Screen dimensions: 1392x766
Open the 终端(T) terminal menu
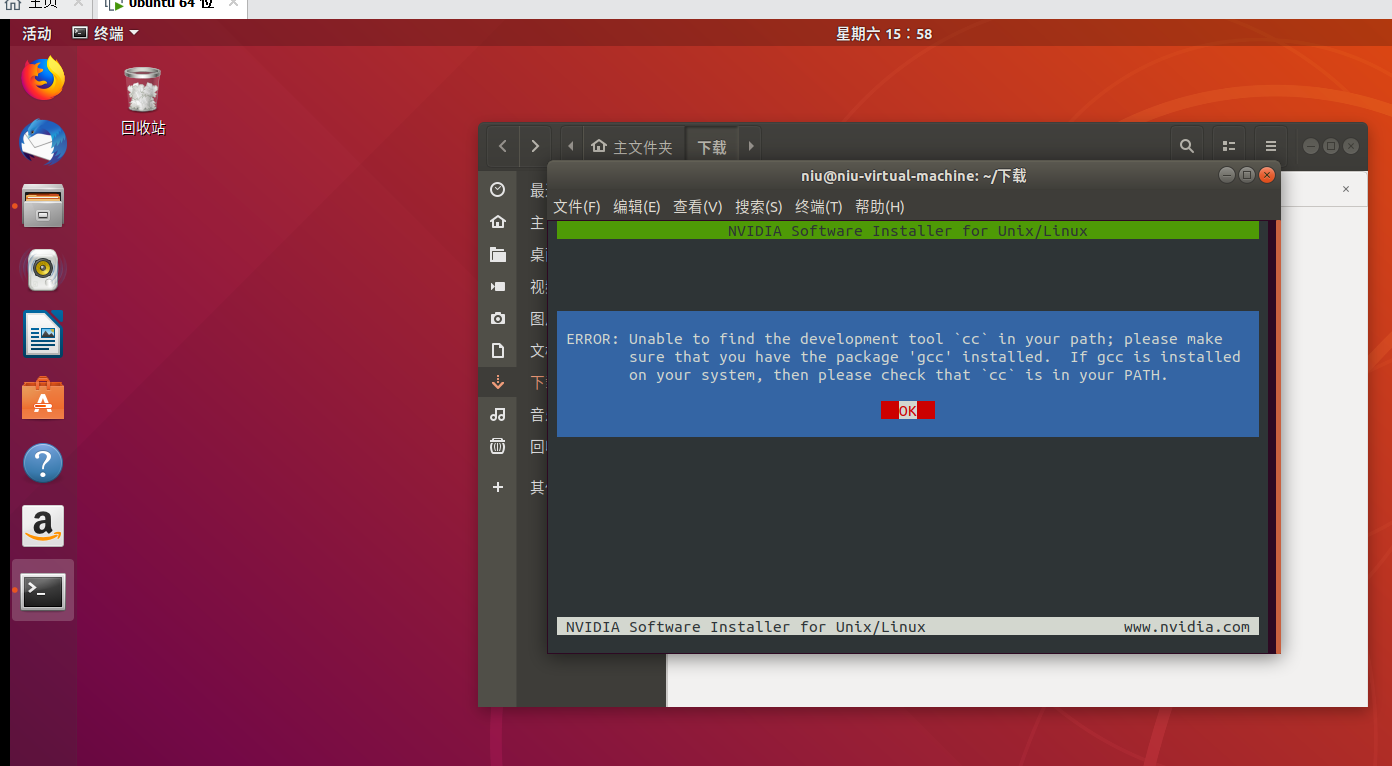click(819, 207)
